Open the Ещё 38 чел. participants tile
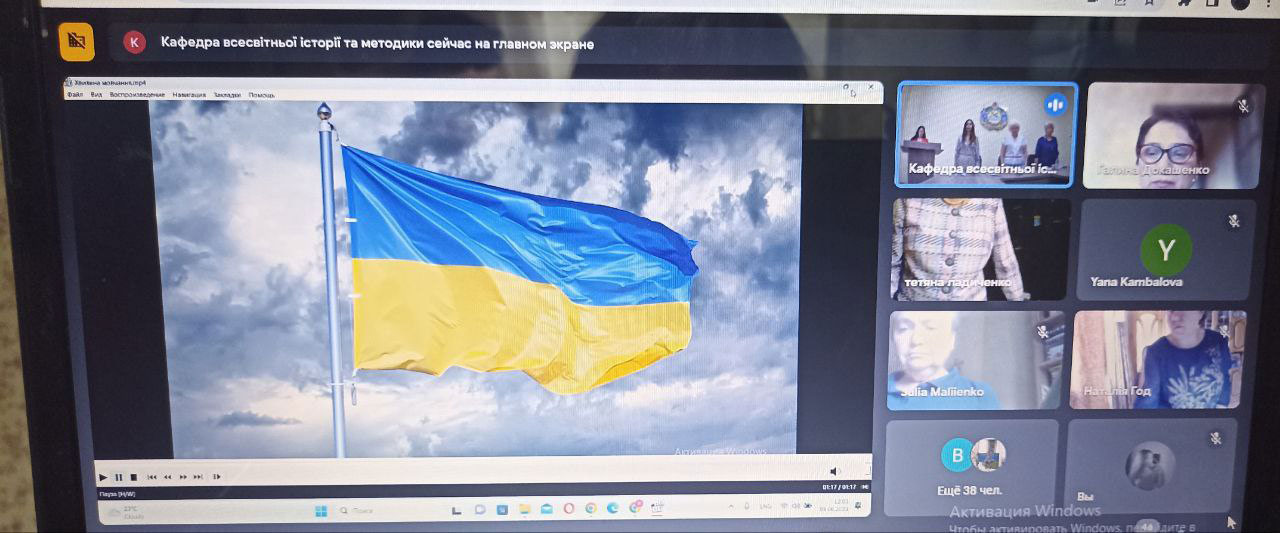1280x533 pixels. tap(971, 468)
